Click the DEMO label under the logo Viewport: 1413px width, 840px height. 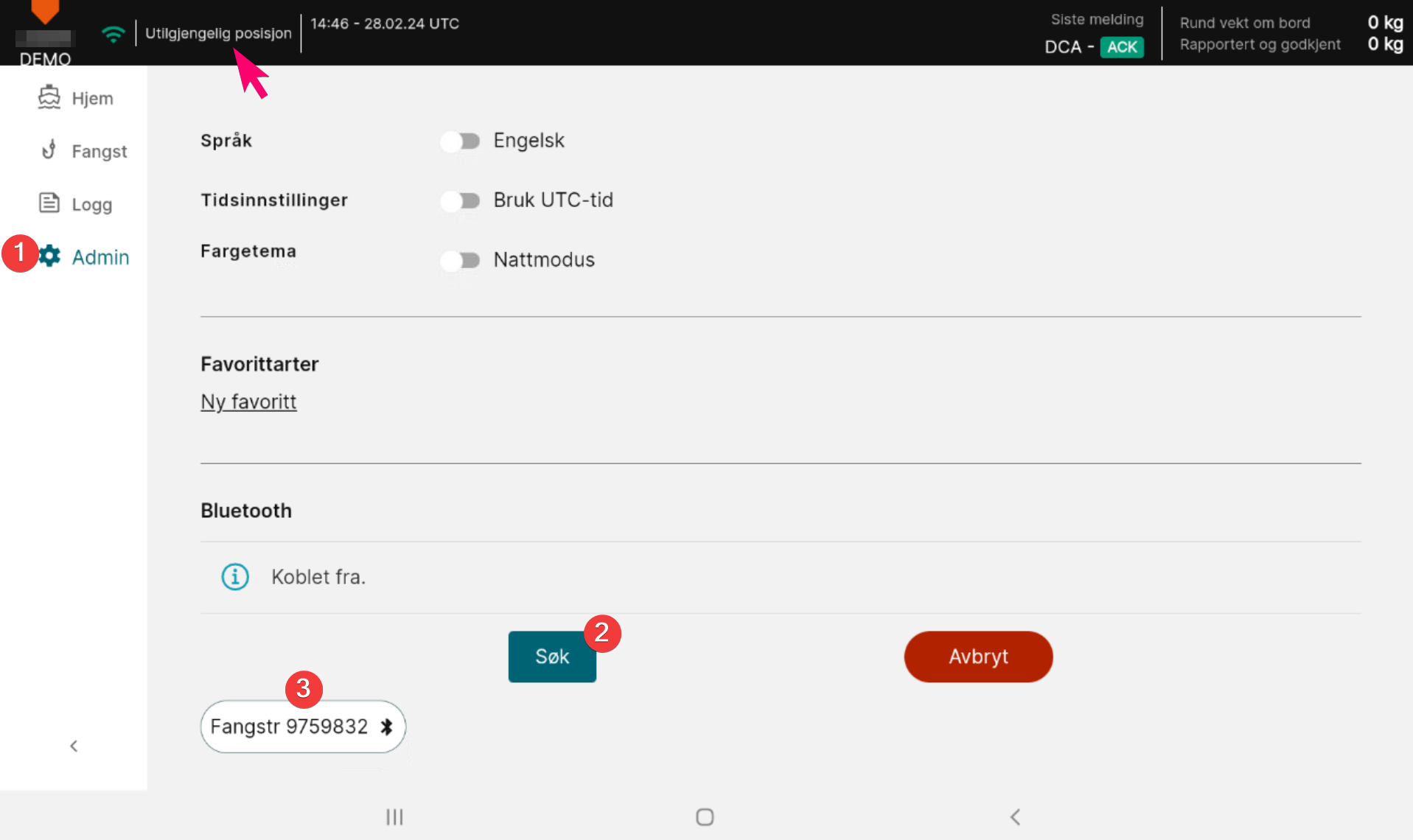[x=45, y=59]
